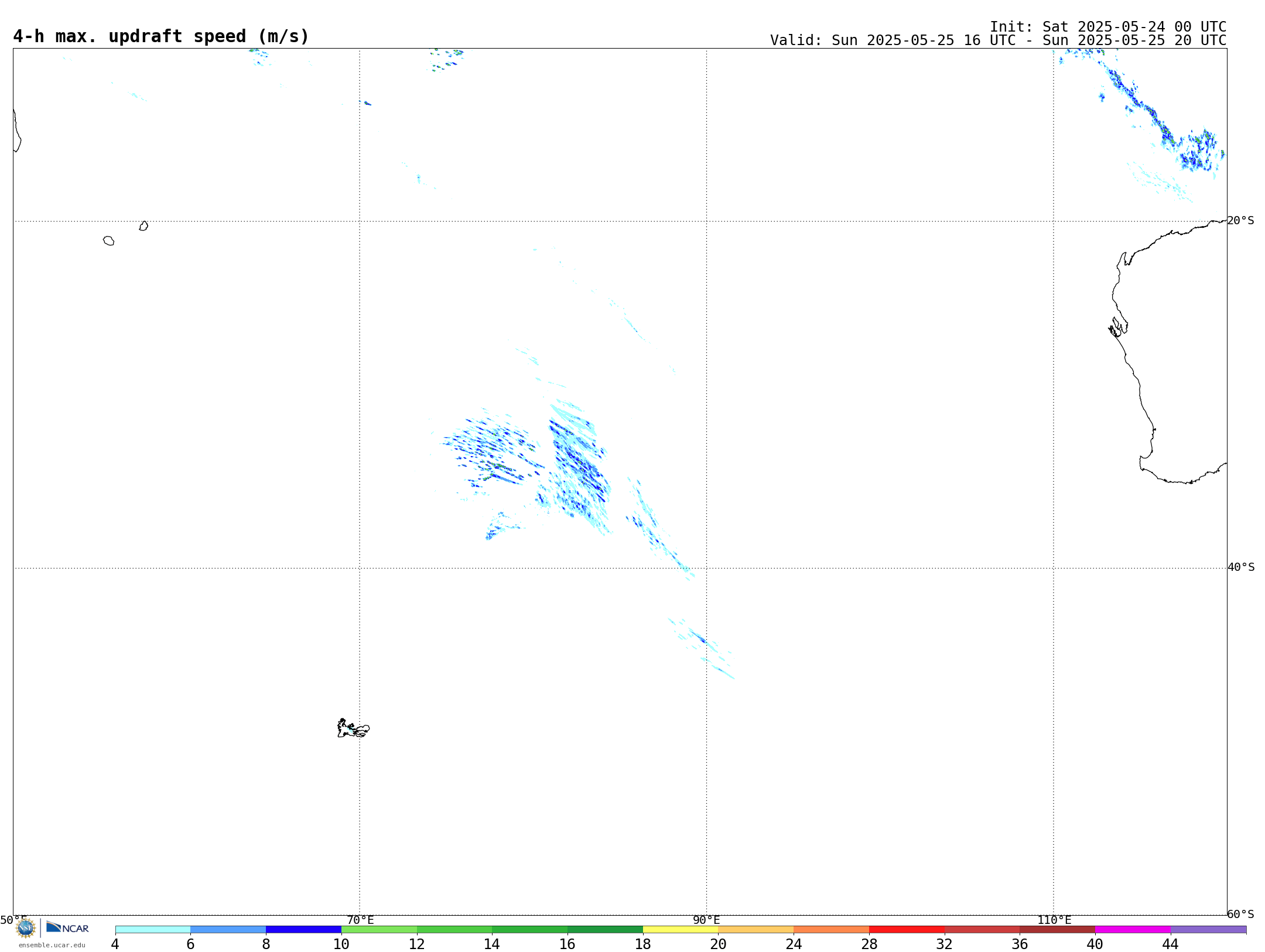1265x952 pixels.
Task: Click the colorbar tick label 36
Action: (1020, 944)
